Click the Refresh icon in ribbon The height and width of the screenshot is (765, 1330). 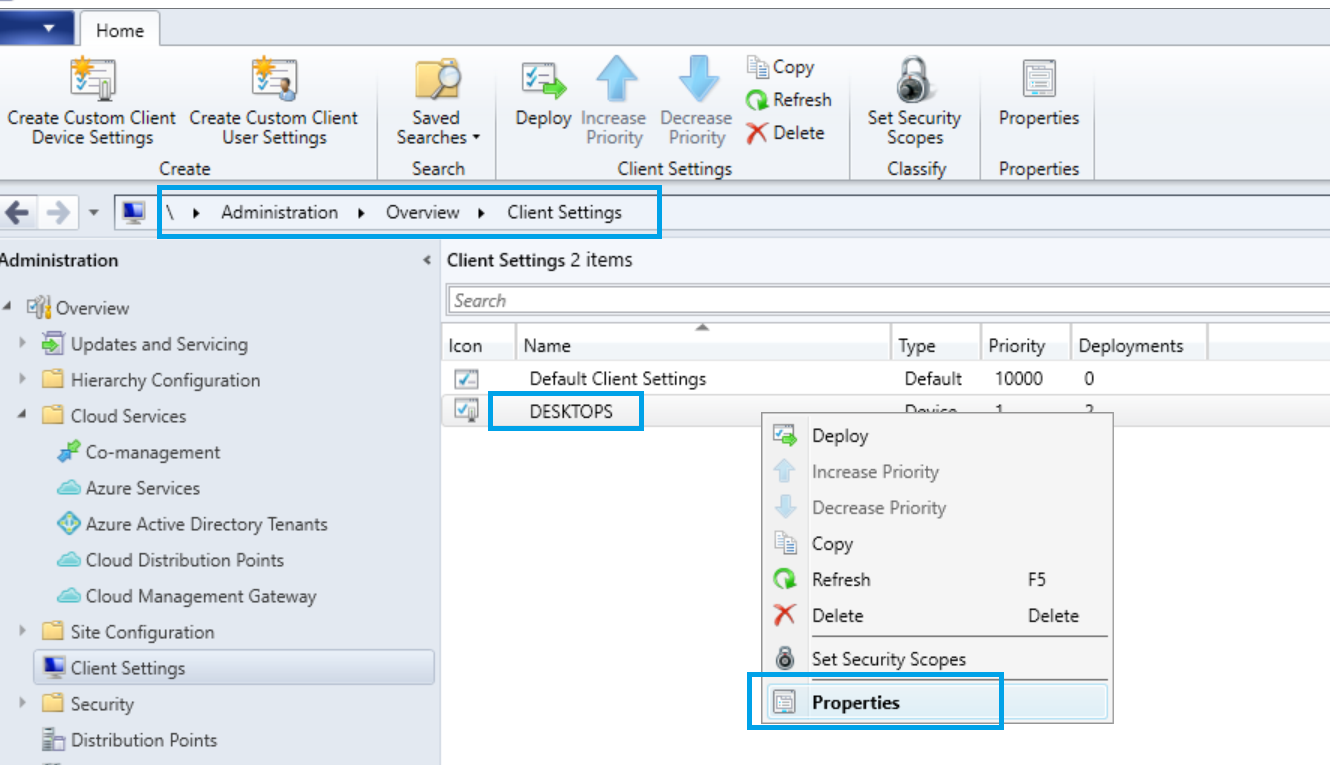click(758, 100)
